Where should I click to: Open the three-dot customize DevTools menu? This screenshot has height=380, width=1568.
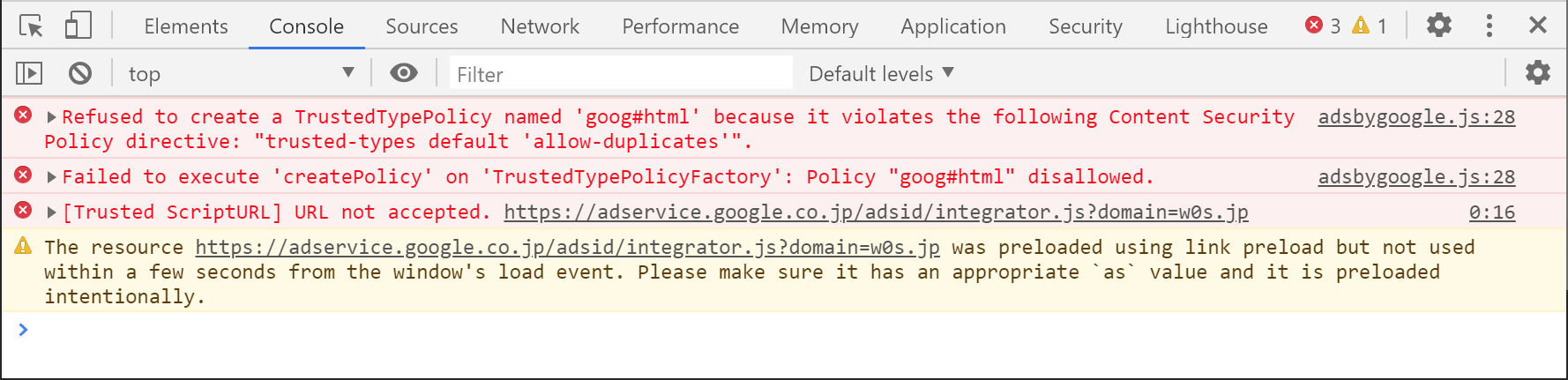click(x=1490, y=26)
